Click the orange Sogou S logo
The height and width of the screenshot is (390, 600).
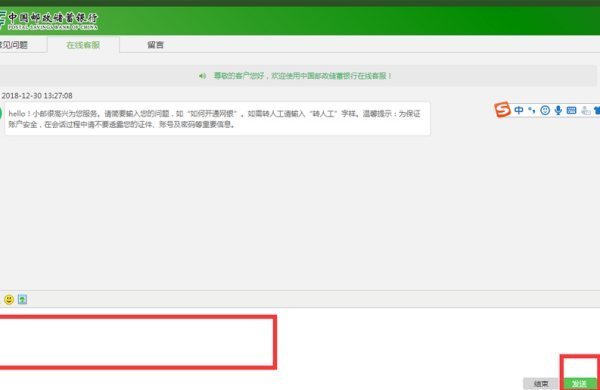click(502, 110)
